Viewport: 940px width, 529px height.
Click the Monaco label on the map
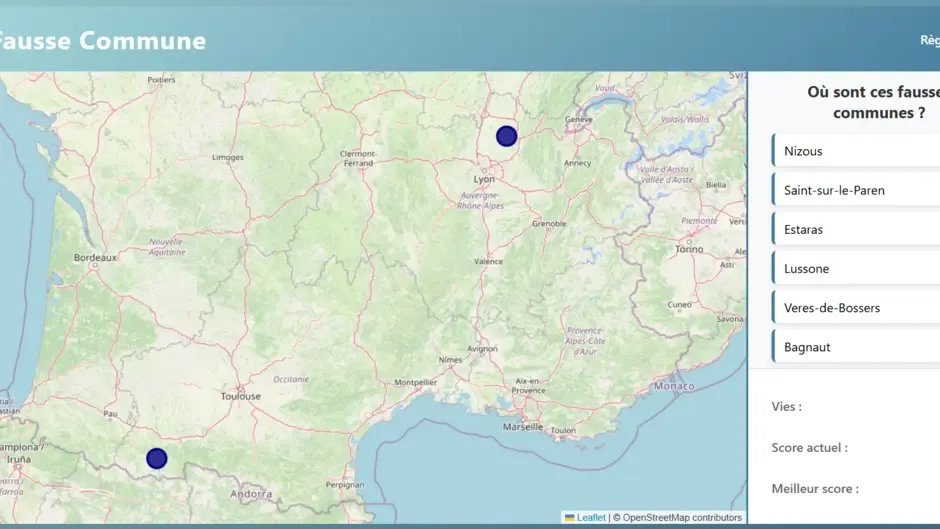(x=674, y=386)
